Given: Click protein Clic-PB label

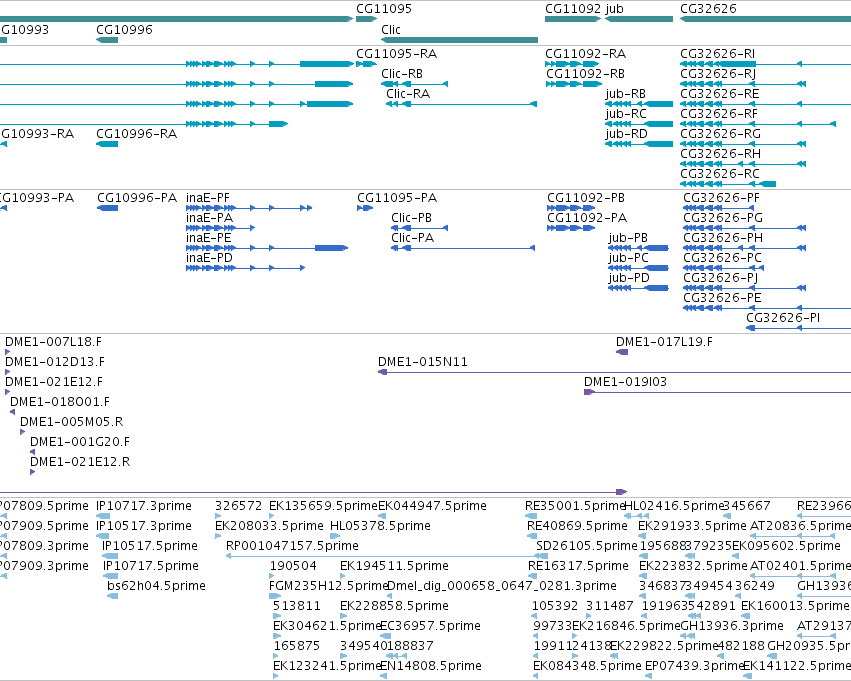Looking at the screenshot, I should (x=411, y=218).
